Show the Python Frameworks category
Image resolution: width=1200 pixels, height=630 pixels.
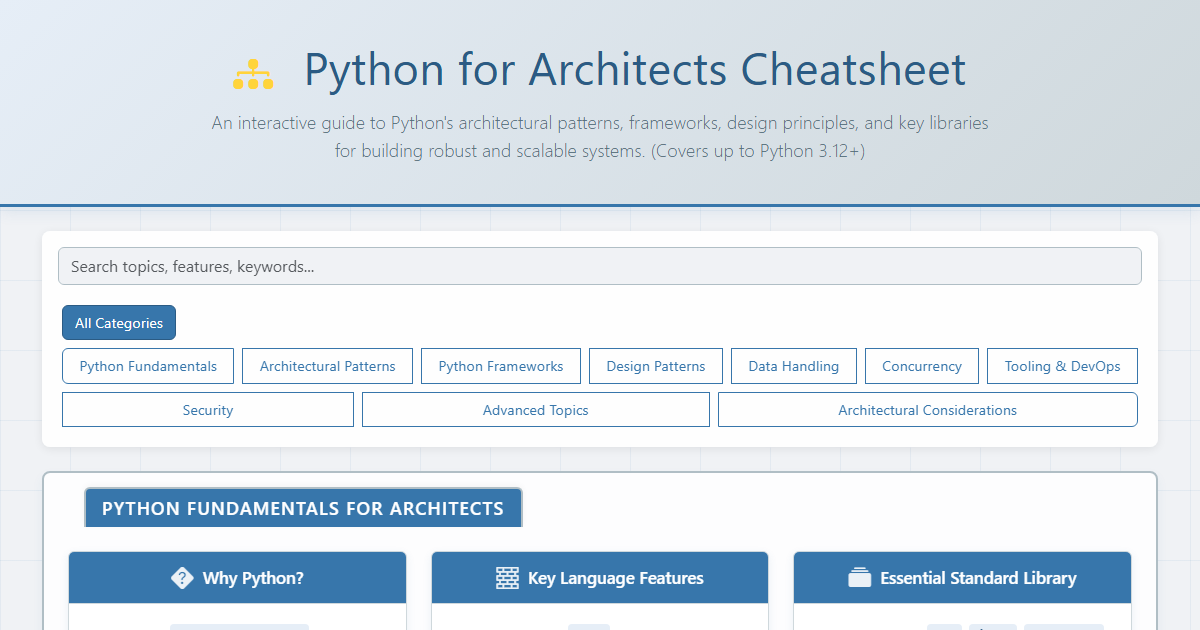click(501, 366)
